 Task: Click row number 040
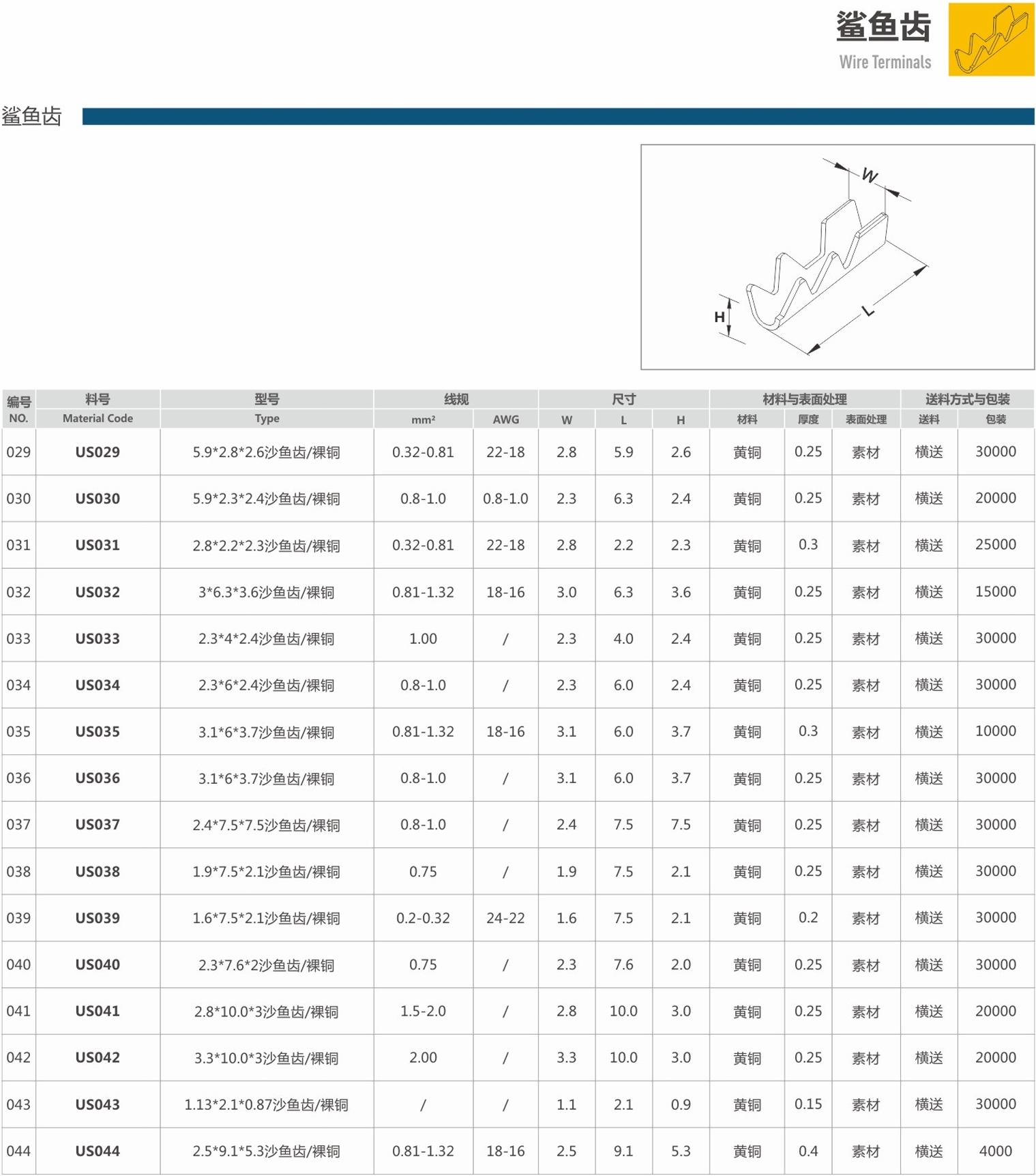pos(18,965)
